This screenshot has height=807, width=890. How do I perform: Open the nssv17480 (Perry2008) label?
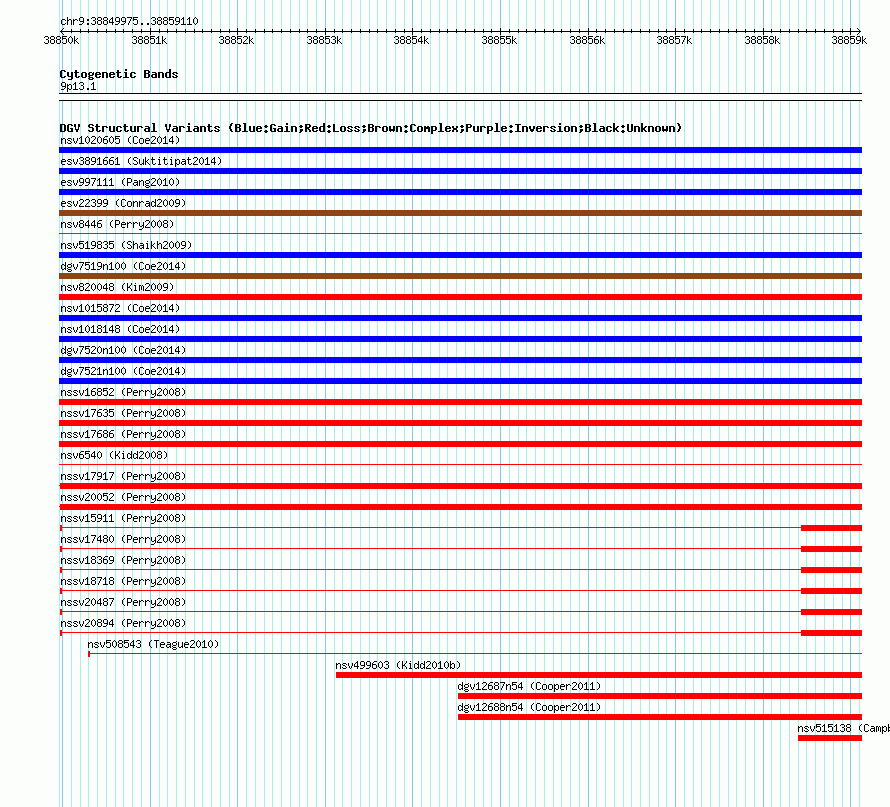123,539
